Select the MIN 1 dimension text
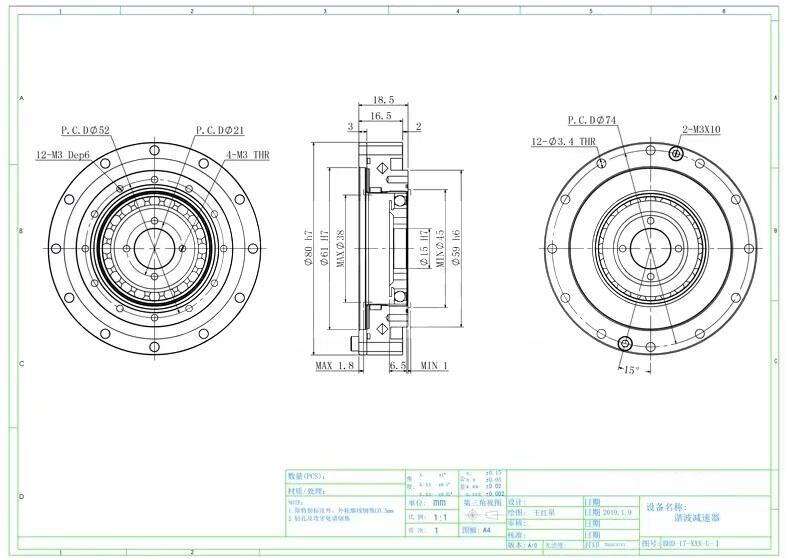Viewport: 790px width, 558px height. 434,366
